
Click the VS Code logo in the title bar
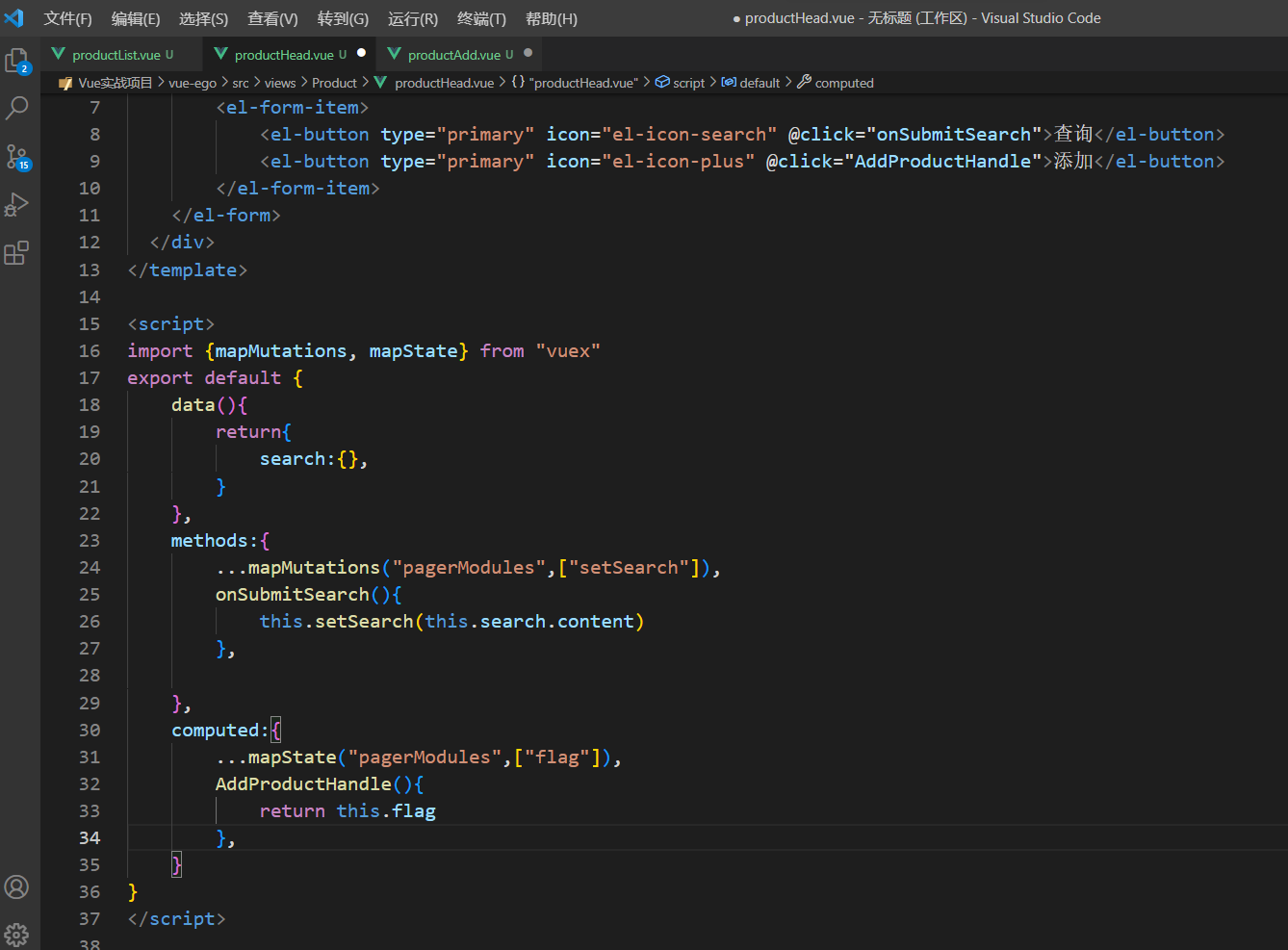coord(14,18)
